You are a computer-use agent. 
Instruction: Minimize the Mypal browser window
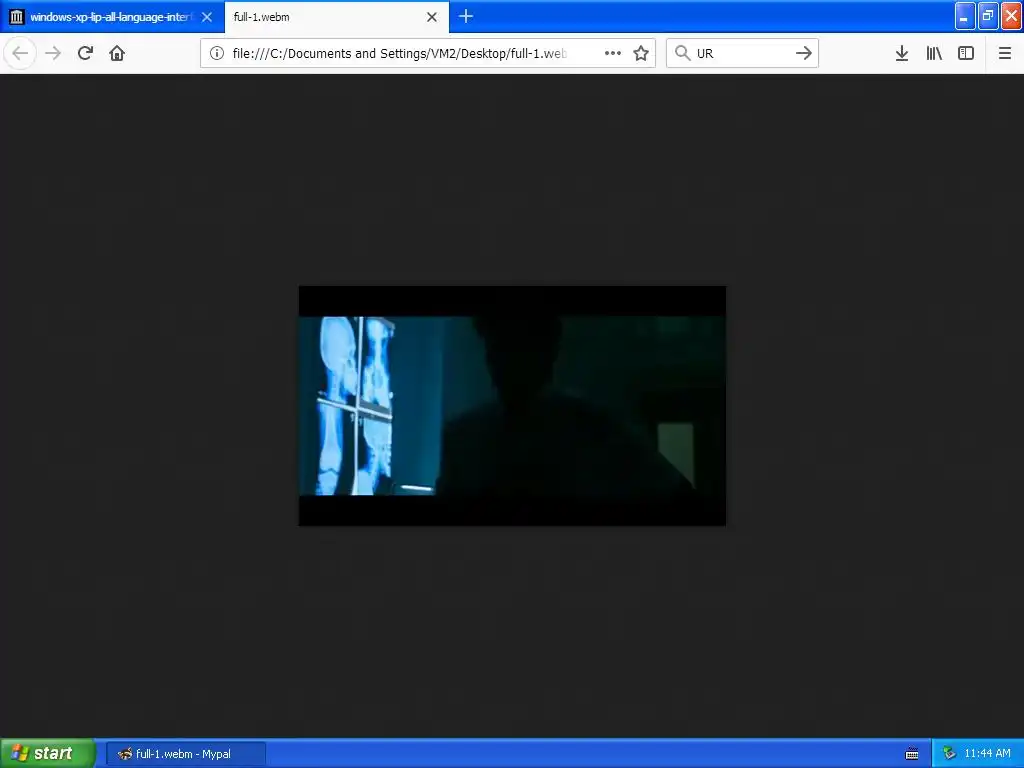click(965, 17)
